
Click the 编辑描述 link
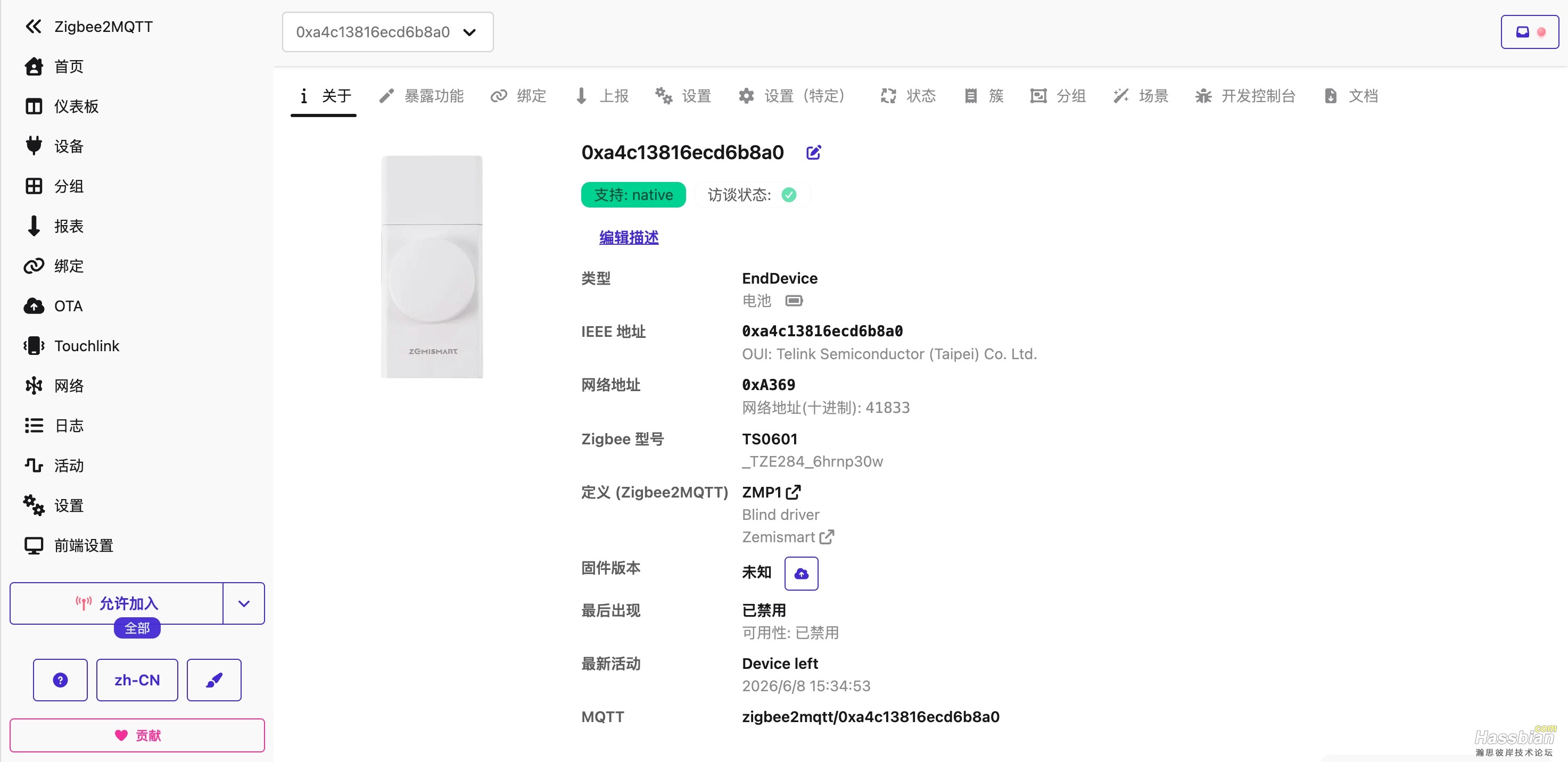click(629, 237)
